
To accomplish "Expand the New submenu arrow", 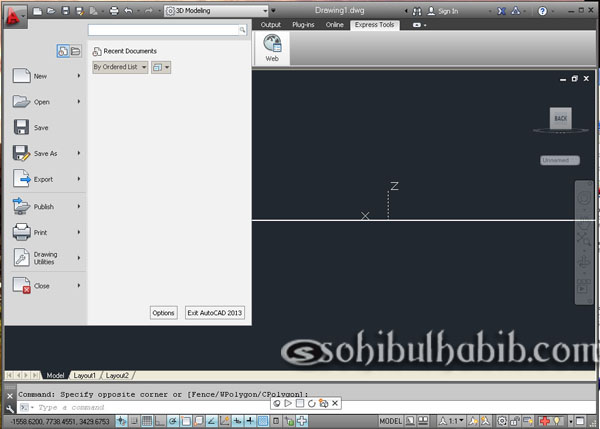I will [x=79, y=76].
